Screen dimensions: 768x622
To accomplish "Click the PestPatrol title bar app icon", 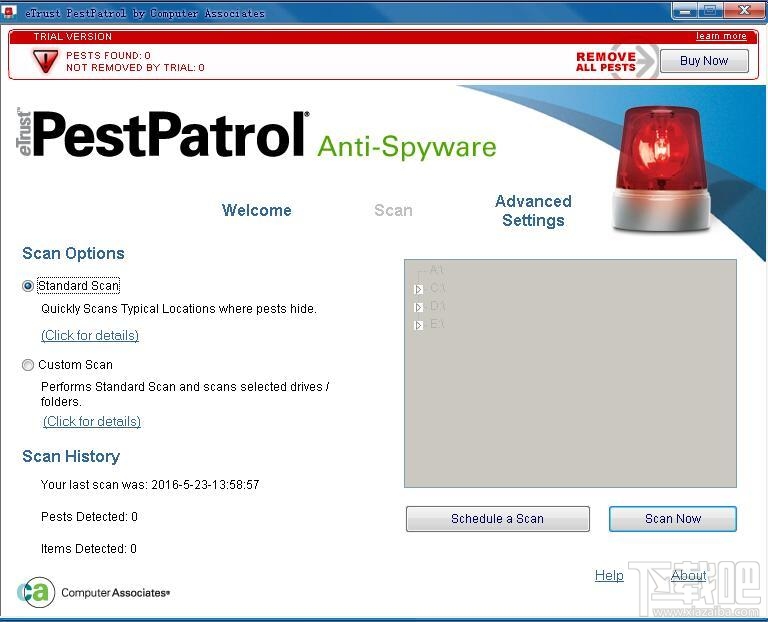I will 9,12.
